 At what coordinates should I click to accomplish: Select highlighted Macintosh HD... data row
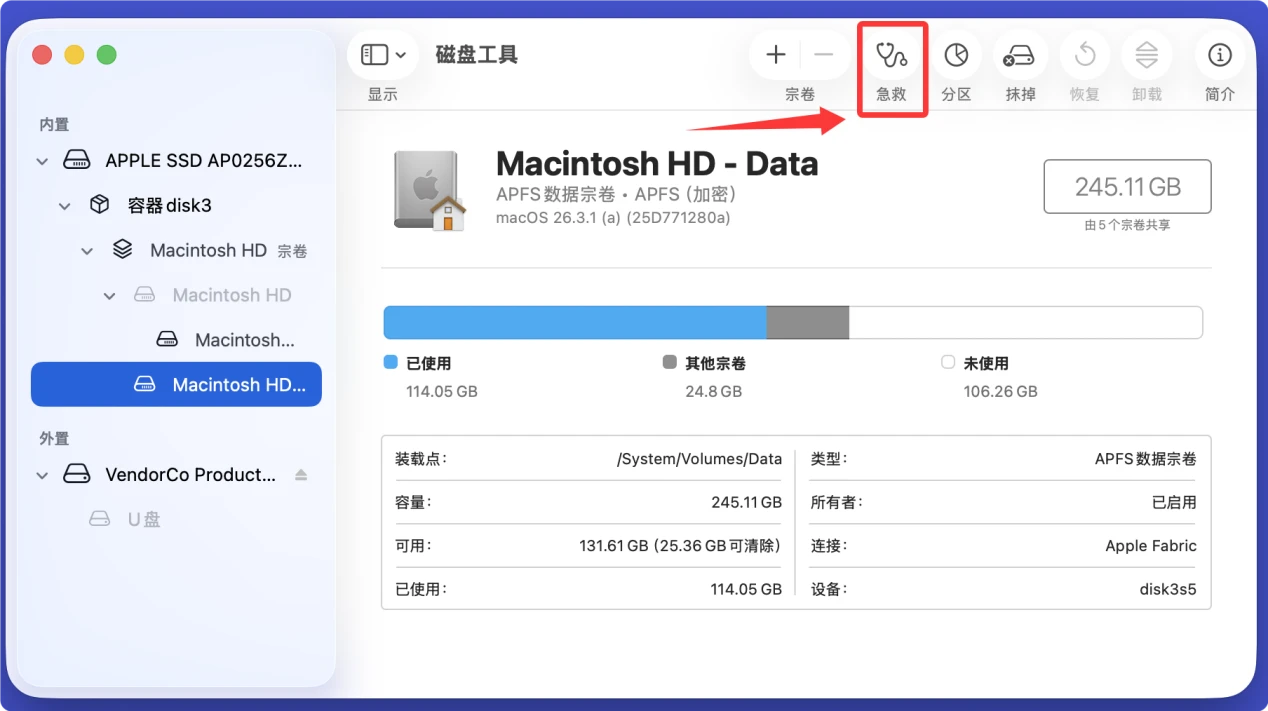176,384
